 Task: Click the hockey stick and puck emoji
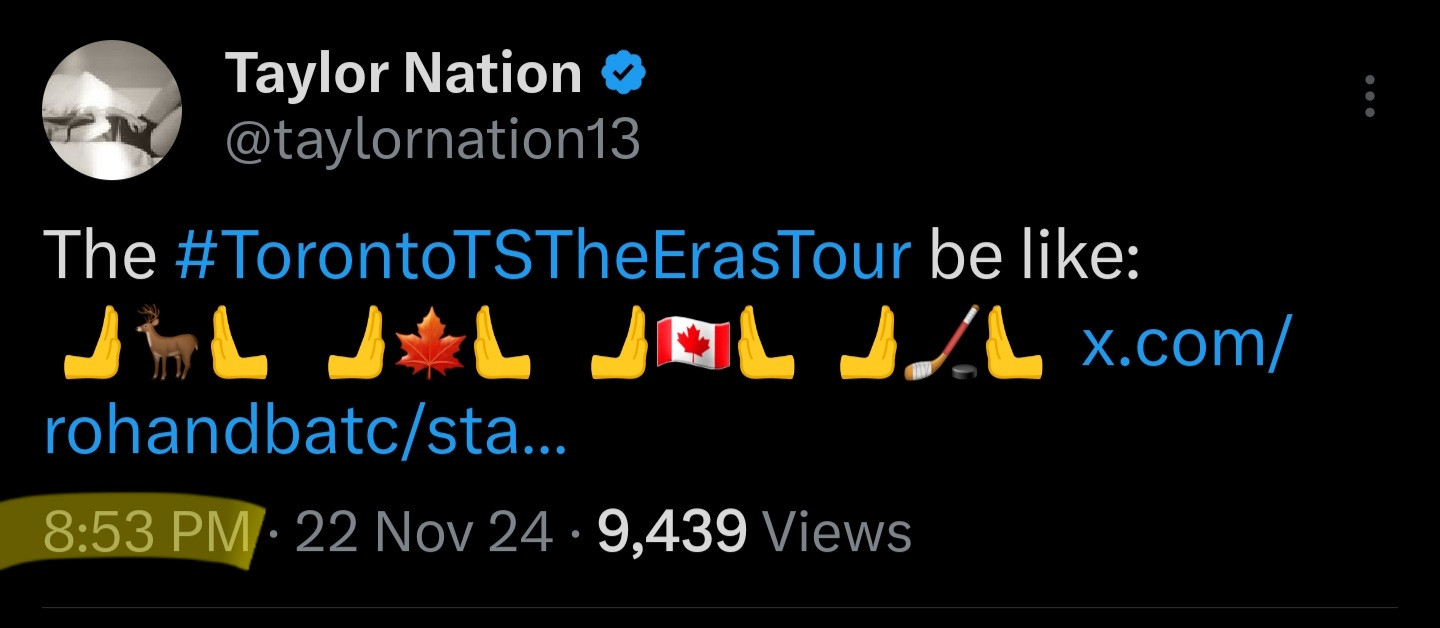pos(940,343)
